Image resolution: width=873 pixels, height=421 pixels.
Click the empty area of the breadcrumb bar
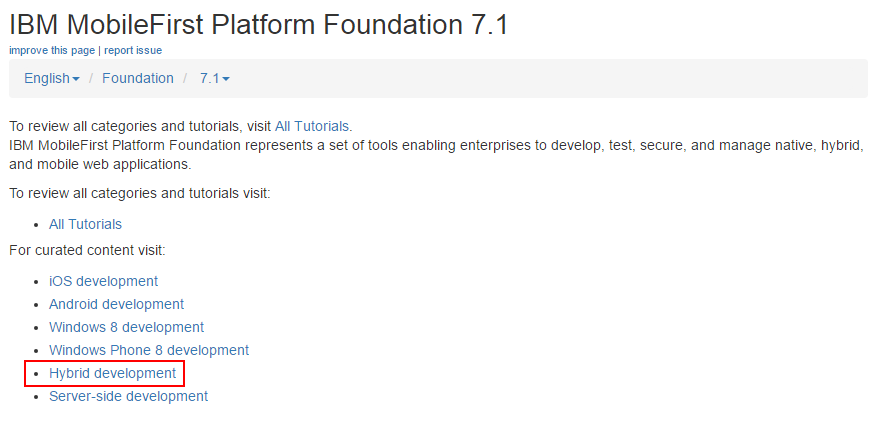[x=550, y=78]
